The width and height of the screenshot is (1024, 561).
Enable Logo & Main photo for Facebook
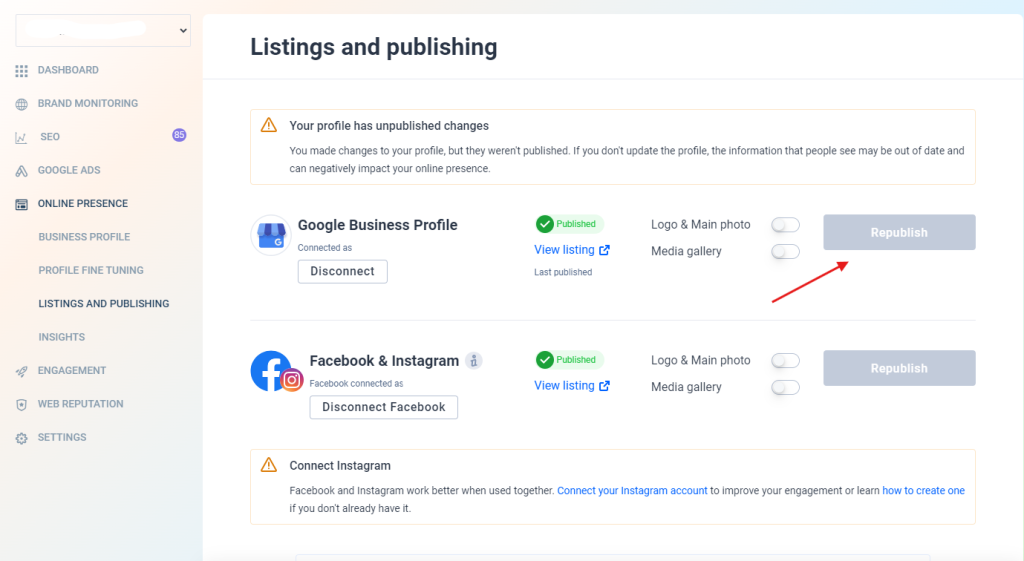786,361
